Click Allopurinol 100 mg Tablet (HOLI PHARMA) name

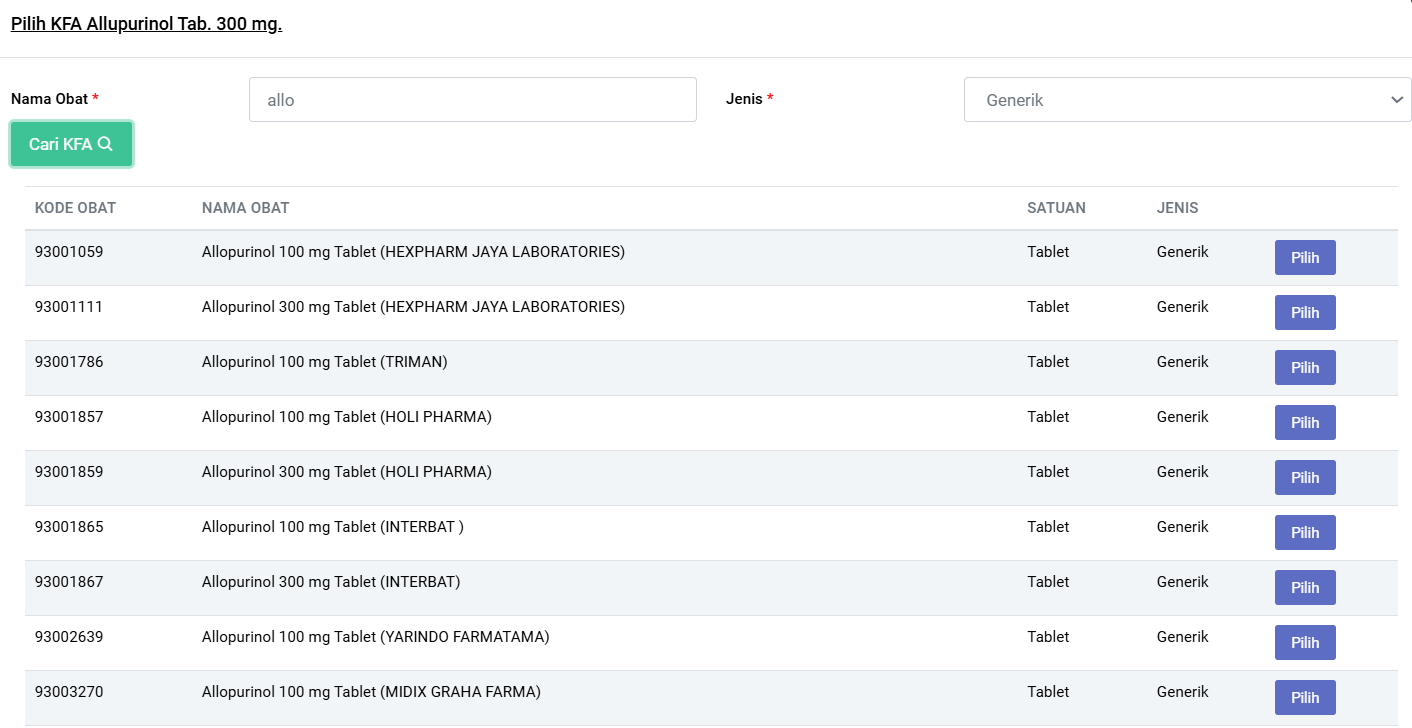(347, 417)
